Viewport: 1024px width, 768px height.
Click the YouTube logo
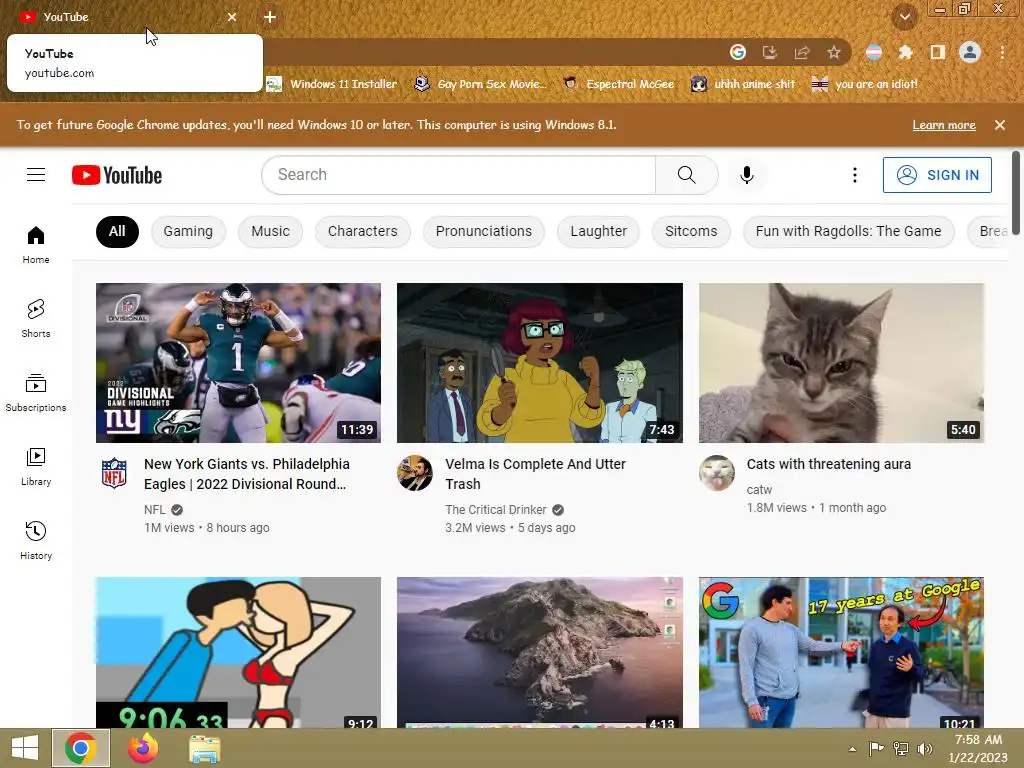pos(117,175)
